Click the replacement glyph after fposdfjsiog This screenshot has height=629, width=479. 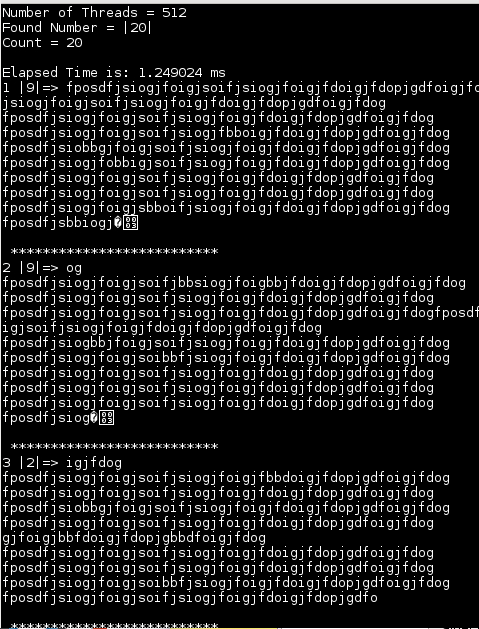pos(94,418)
